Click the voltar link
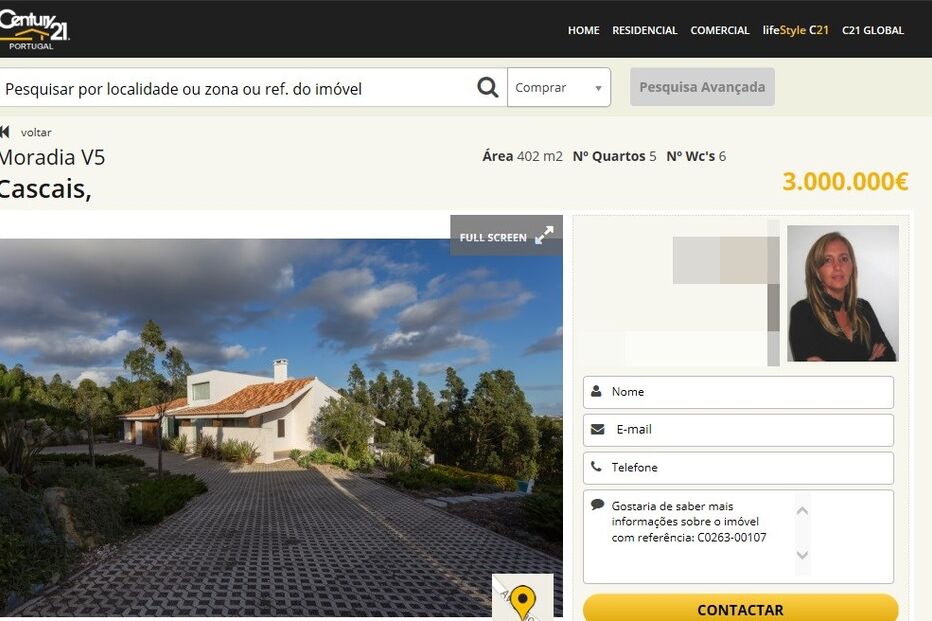Screen dimensions: 932x621 (36, 133)
